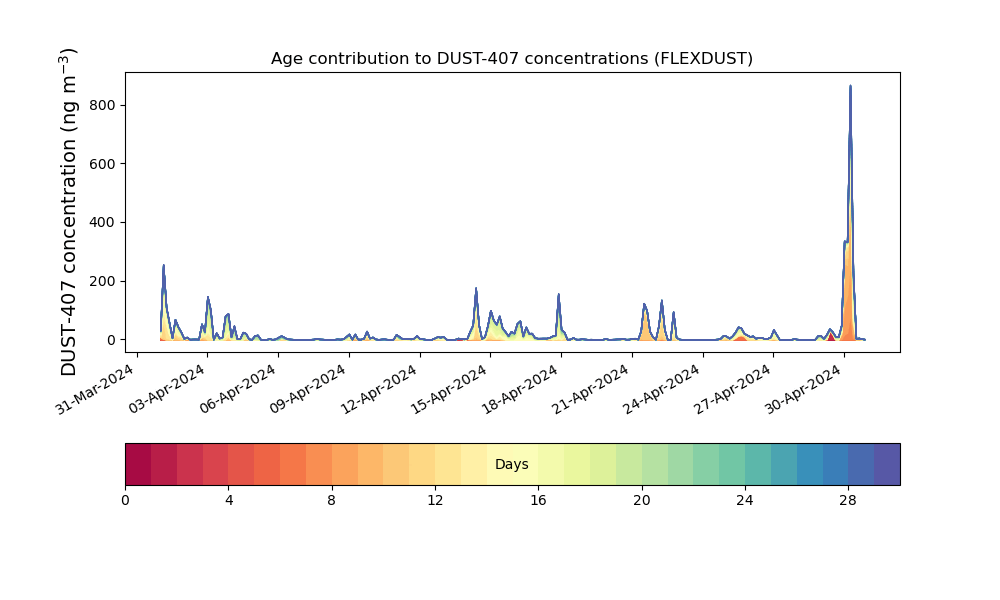Click the colorbar tick label "12"
The height and width of the screenshot is (600, 1000).
point(435,501)
